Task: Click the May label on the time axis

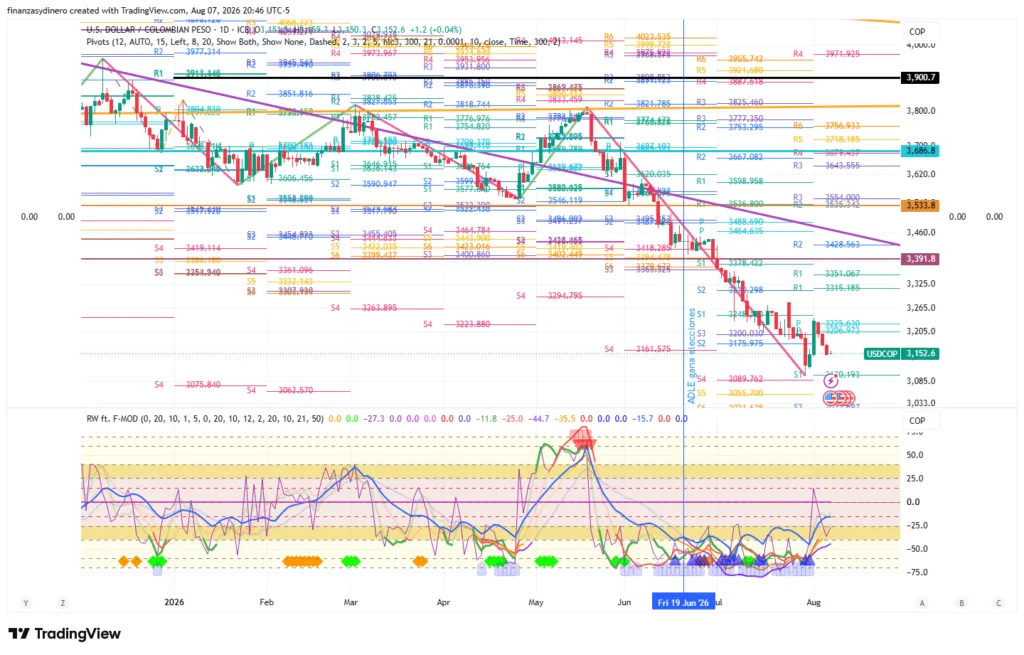Action: pyautogui.click(x=536, y=602)
